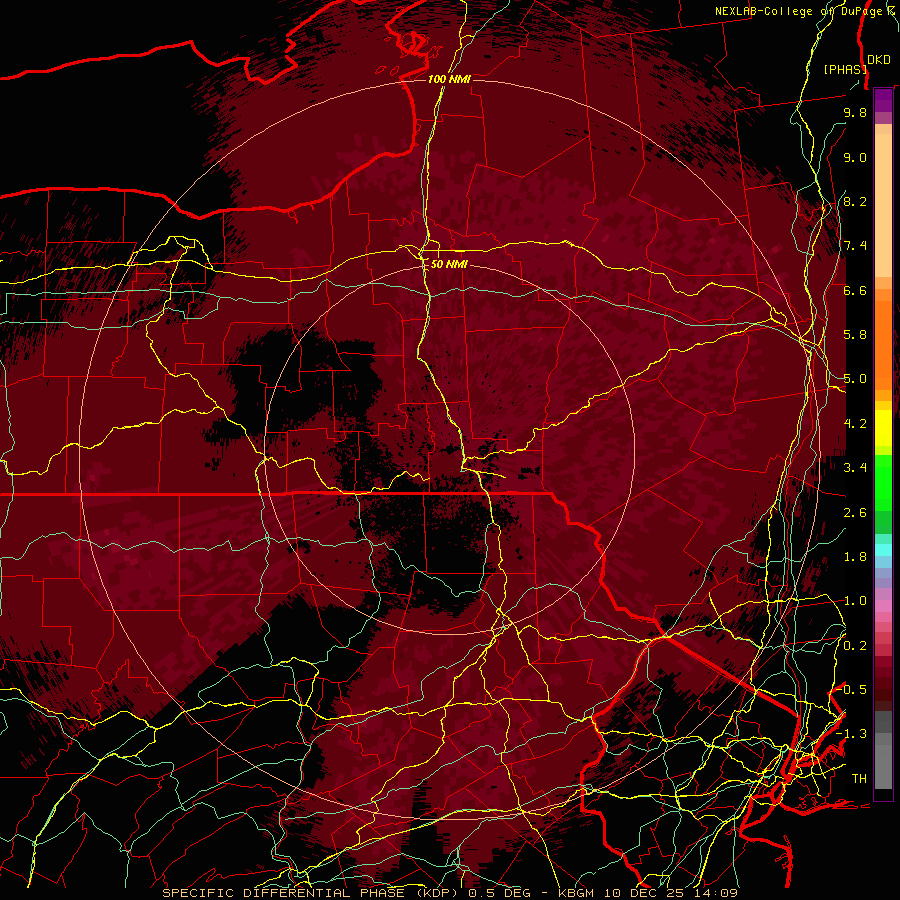Screen dimensions: 900x900
Task: Click the 7.4 legend value
Action: (x=855, y=246)
